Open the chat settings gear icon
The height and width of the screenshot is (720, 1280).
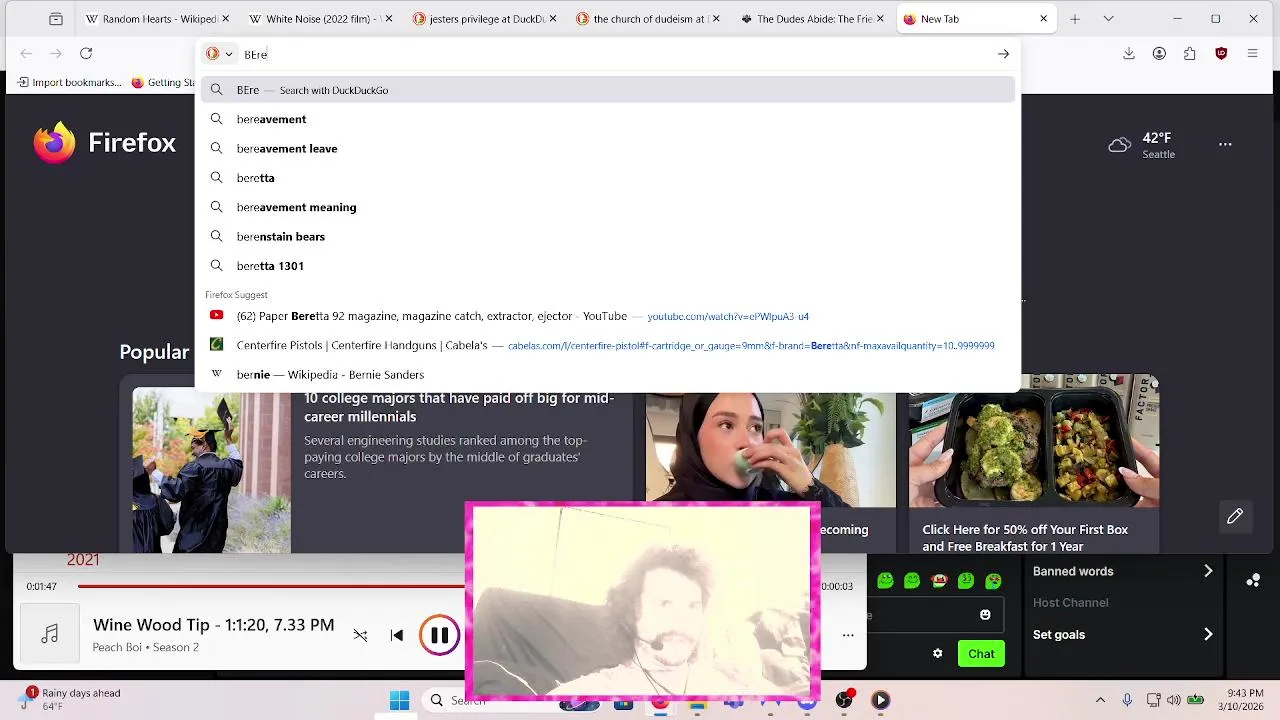pyautogui.click(x=937, y=654)
